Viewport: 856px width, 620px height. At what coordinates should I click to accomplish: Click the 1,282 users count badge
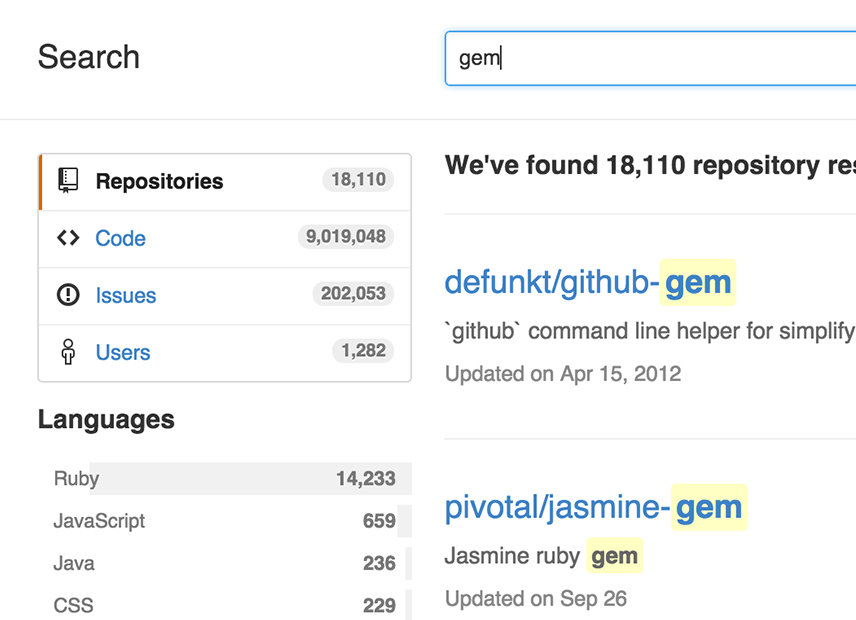point(363,350)
